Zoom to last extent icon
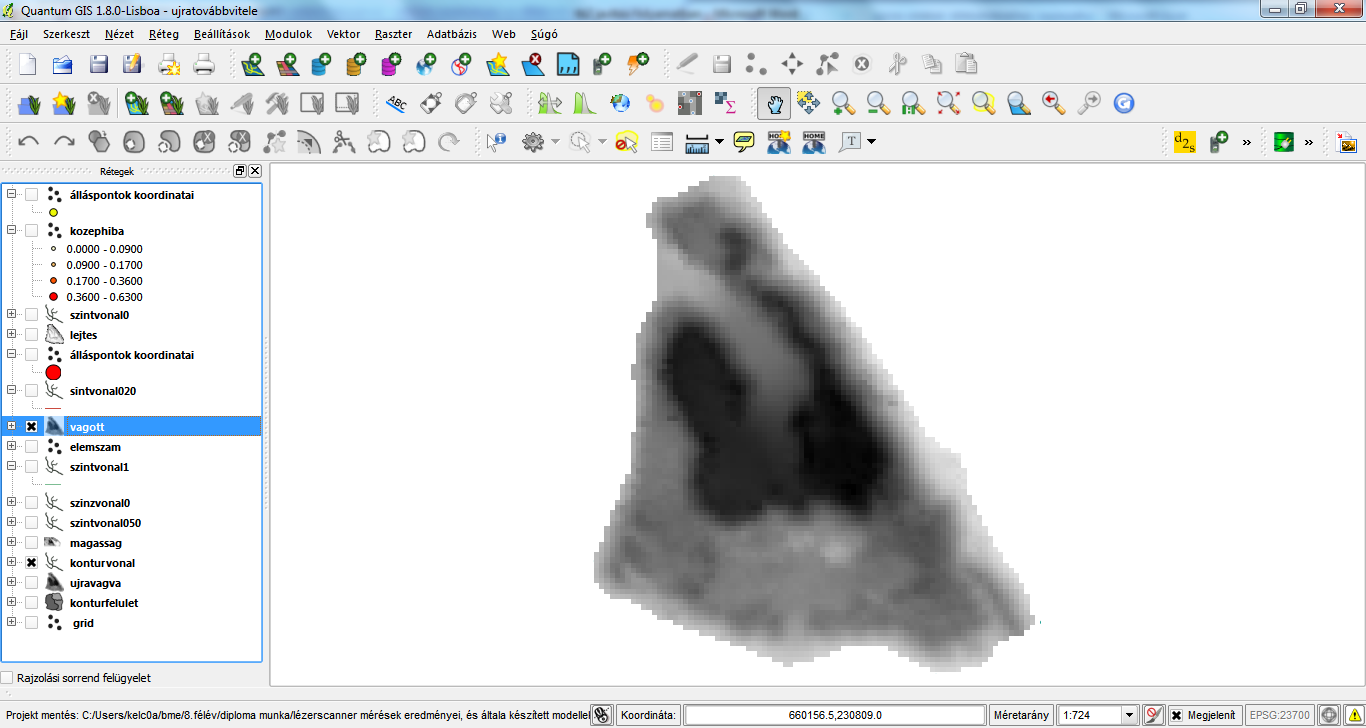This screenshot has width=1366, height=728. pos(1053,102)
